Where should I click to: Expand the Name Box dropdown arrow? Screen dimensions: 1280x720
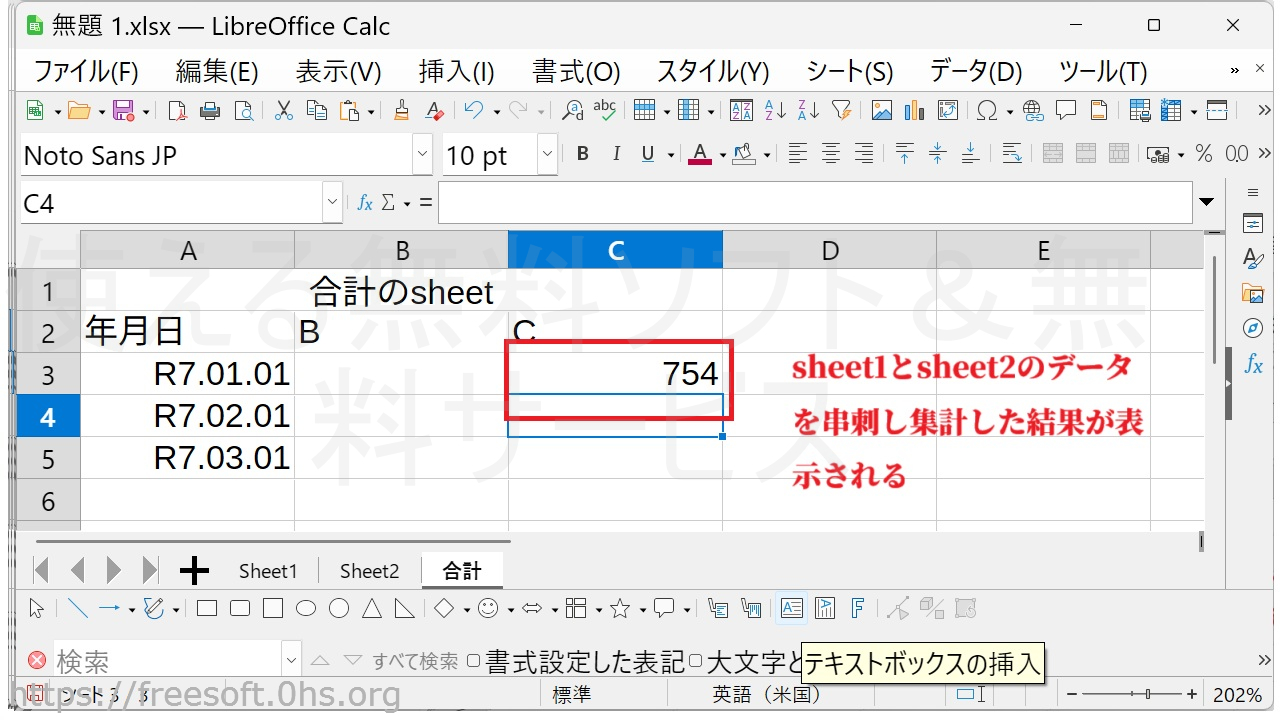coord(332,203)
